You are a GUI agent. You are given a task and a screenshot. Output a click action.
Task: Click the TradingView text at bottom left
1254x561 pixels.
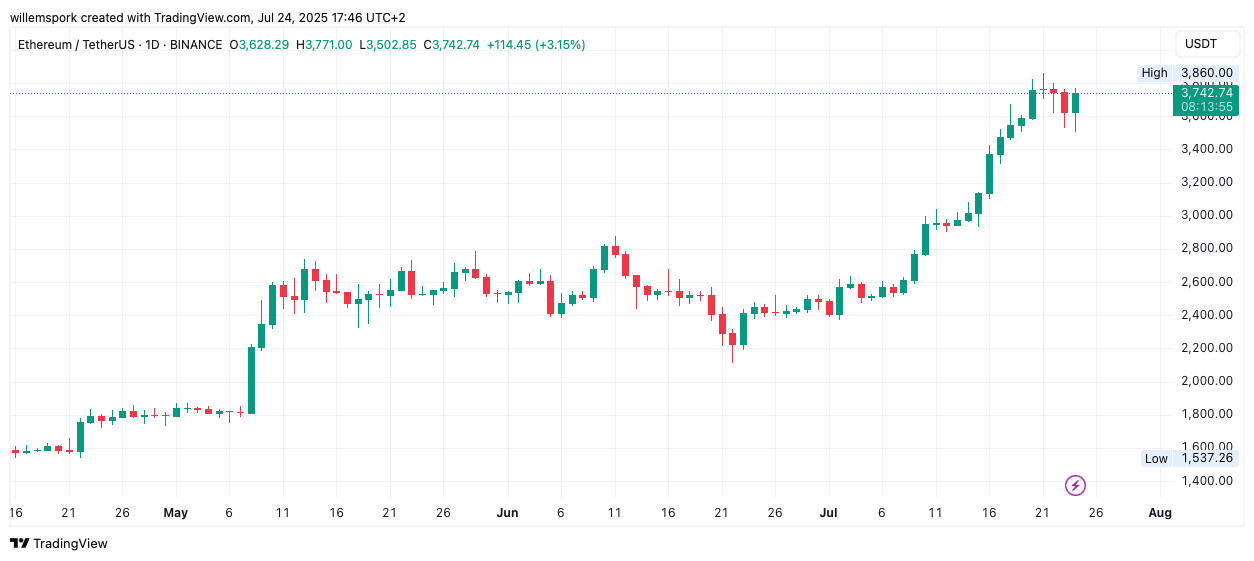pyautogui.click(x=70, y=544)
